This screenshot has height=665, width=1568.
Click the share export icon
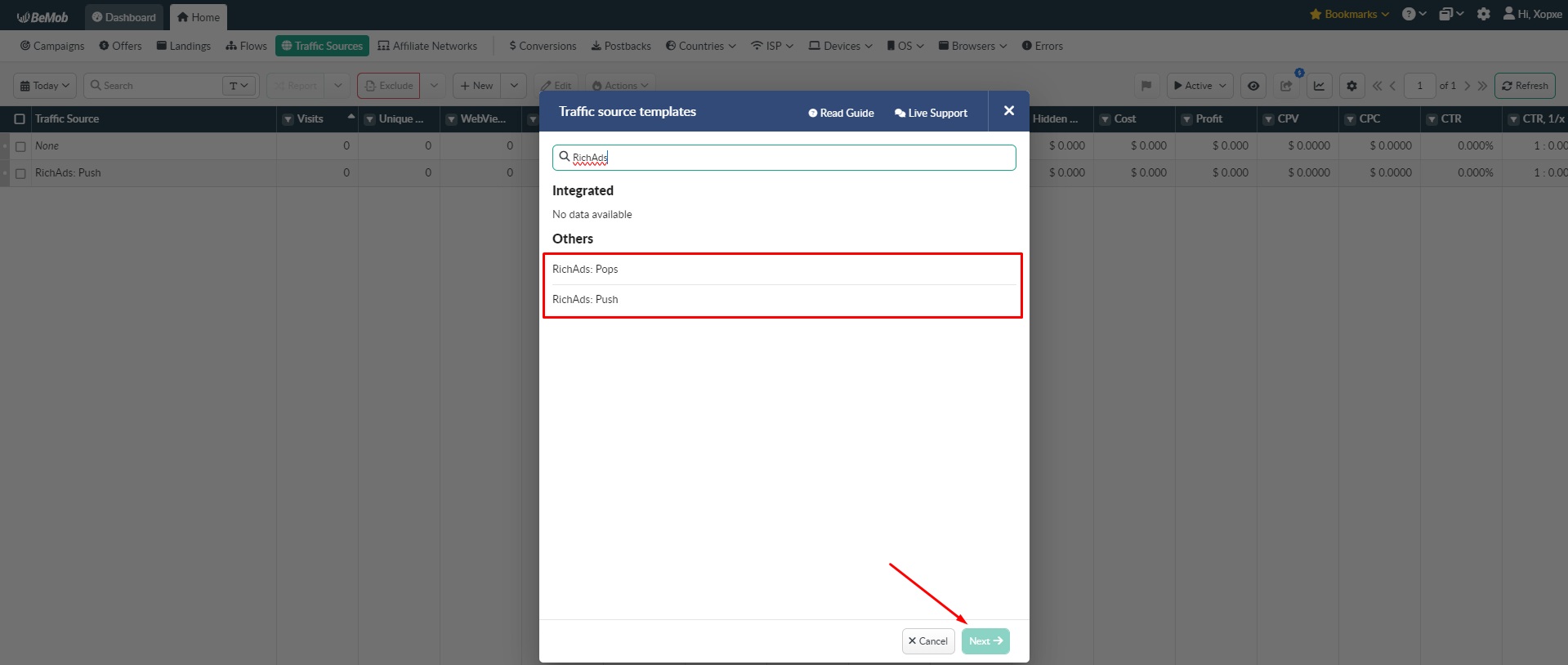(1286, 86)
